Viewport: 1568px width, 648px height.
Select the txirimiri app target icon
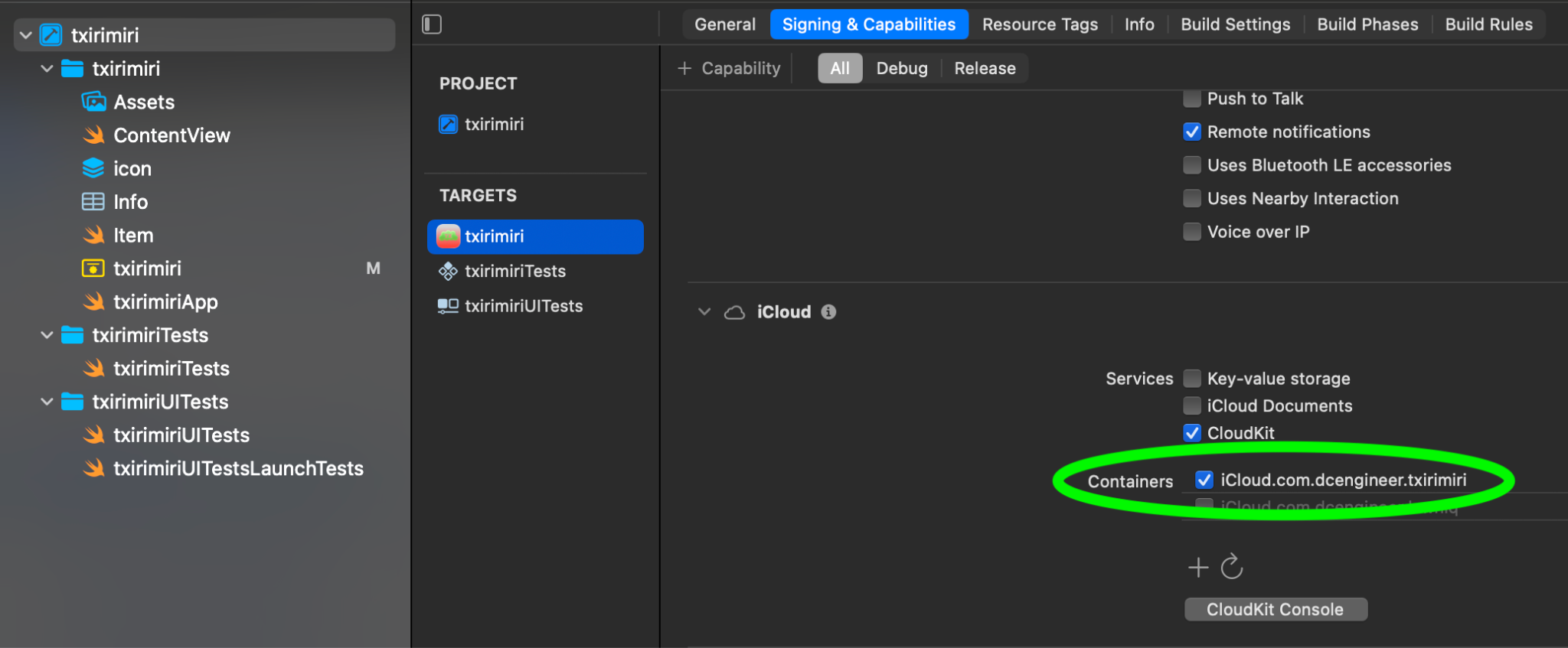pos(448,236)
